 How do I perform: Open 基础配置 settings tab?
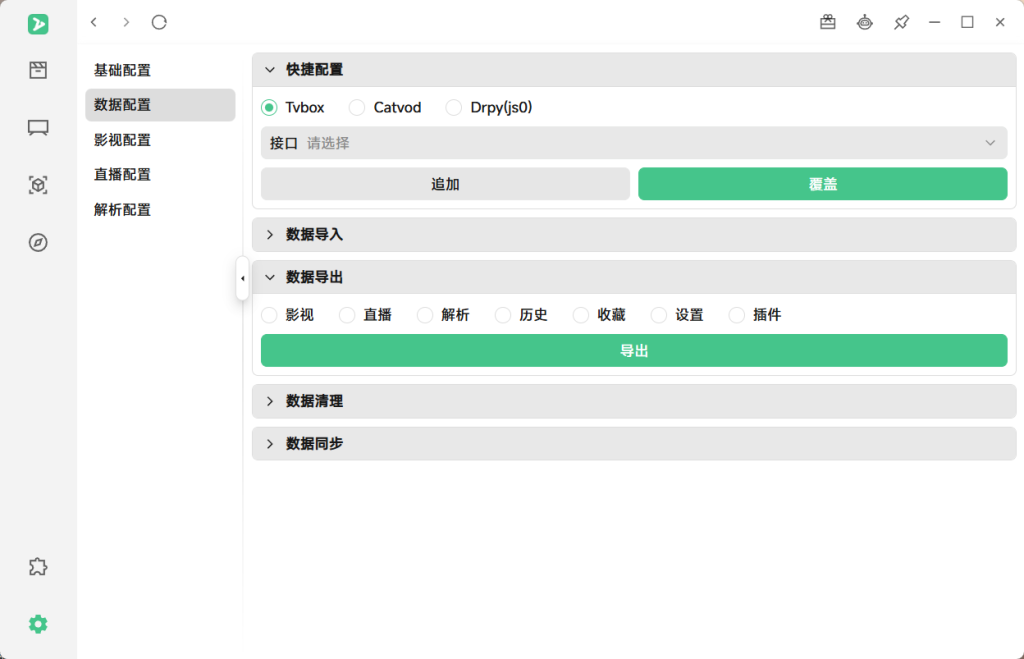[x=160, y=70]
